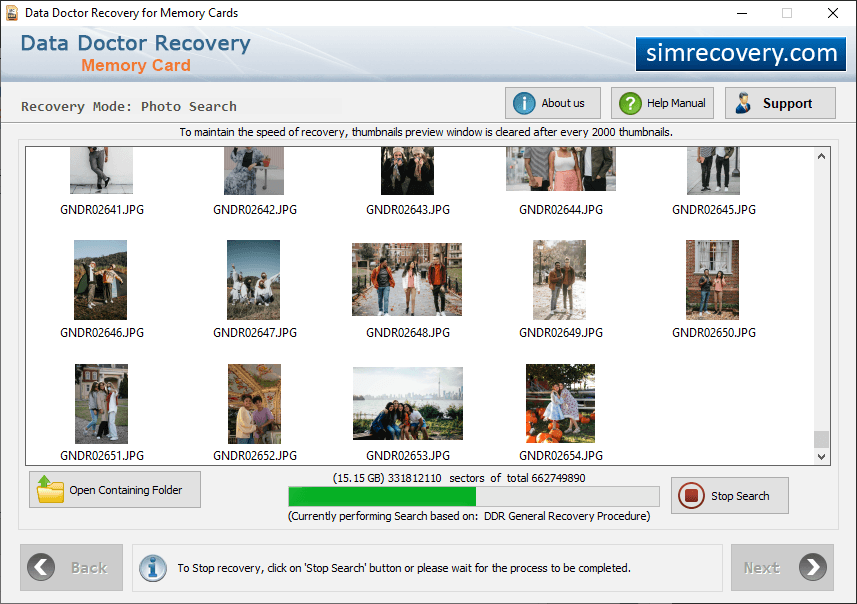The image size is (857, 604).
Task: Click the Open Containing Folder label
Action: click(x=126, y=490)
